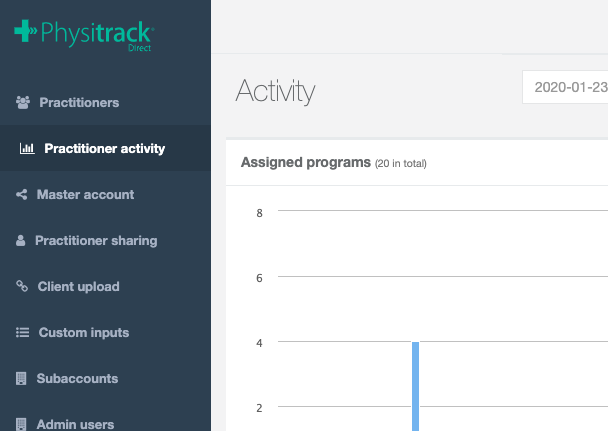Click the share icon beside Master account
The height and width of the screenshot is (431, 608).
(22, 195)
